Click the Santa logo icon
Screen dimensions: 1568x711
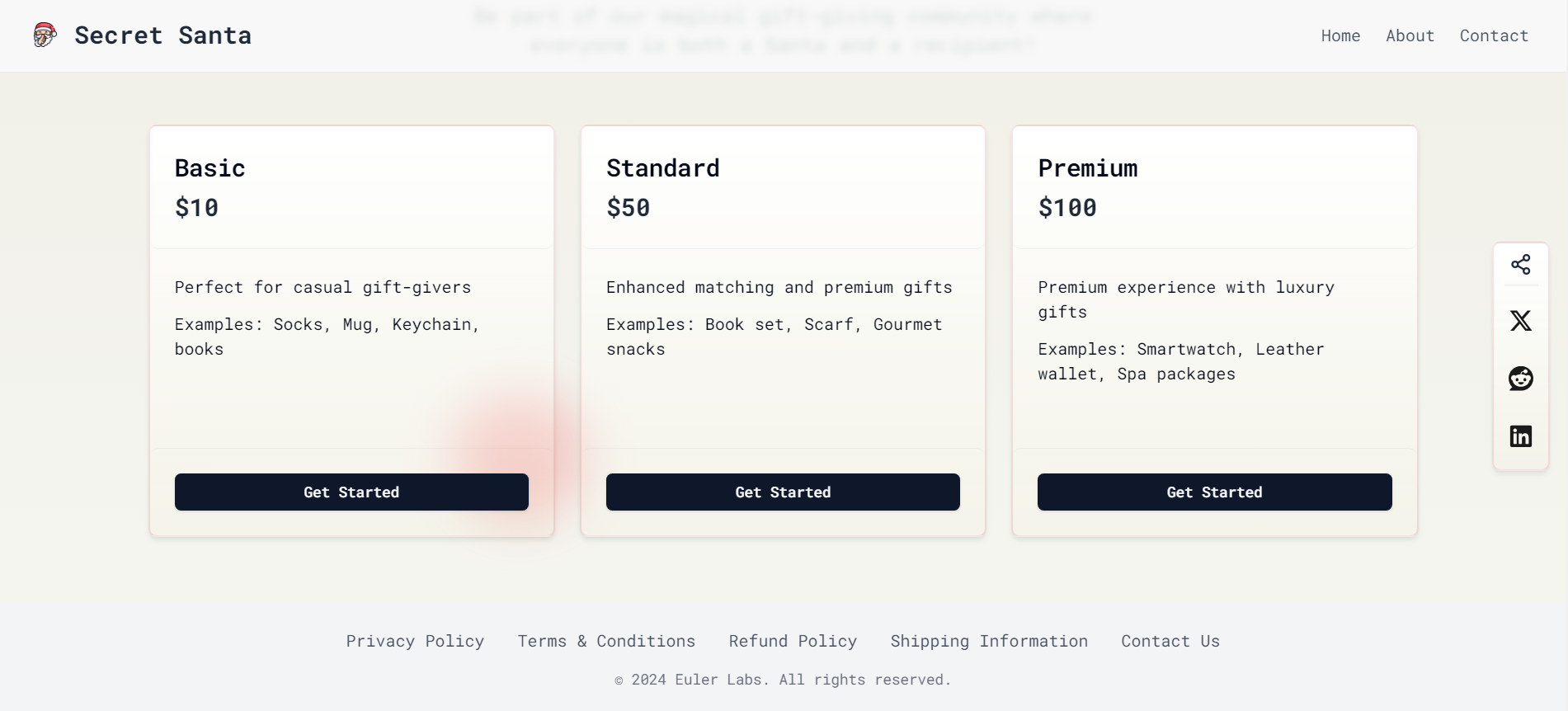45,35
